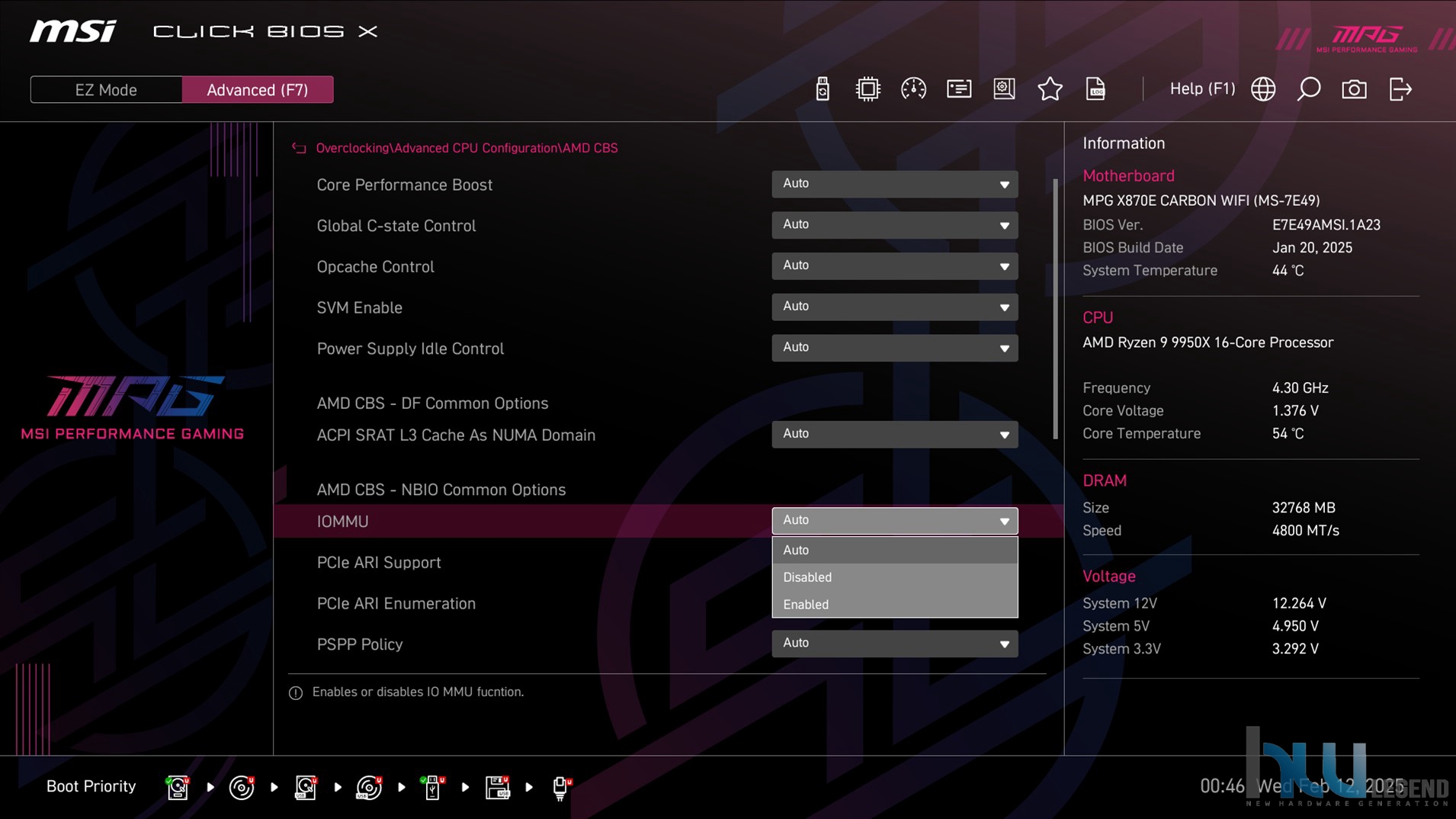Click the DRAM speed 4800 MT/s value
Viewport: 1456px width, 819px height.
click(1305, 531)
